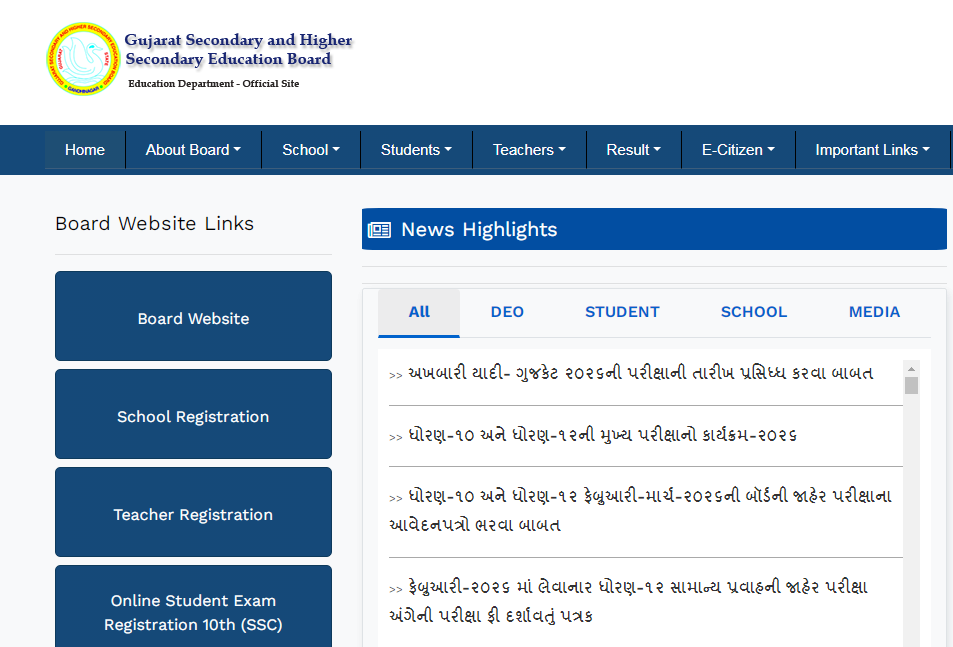Open the E-Citizen dropdown
The image size is (953, 647).
click(737, 149)
